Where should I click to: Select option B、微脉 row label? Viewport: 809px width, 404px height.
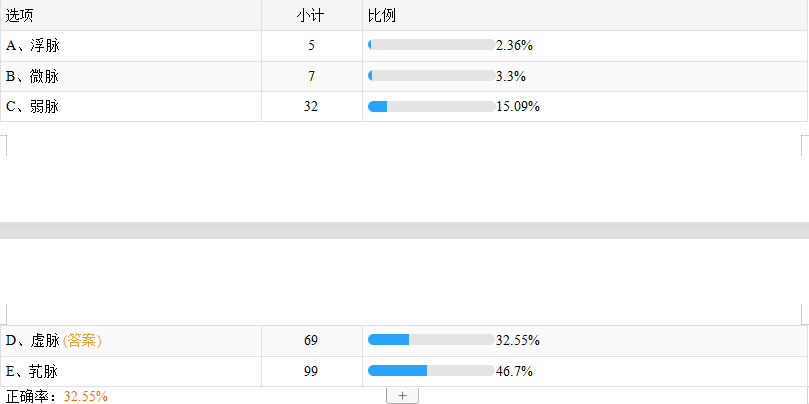tap(33, 76)
